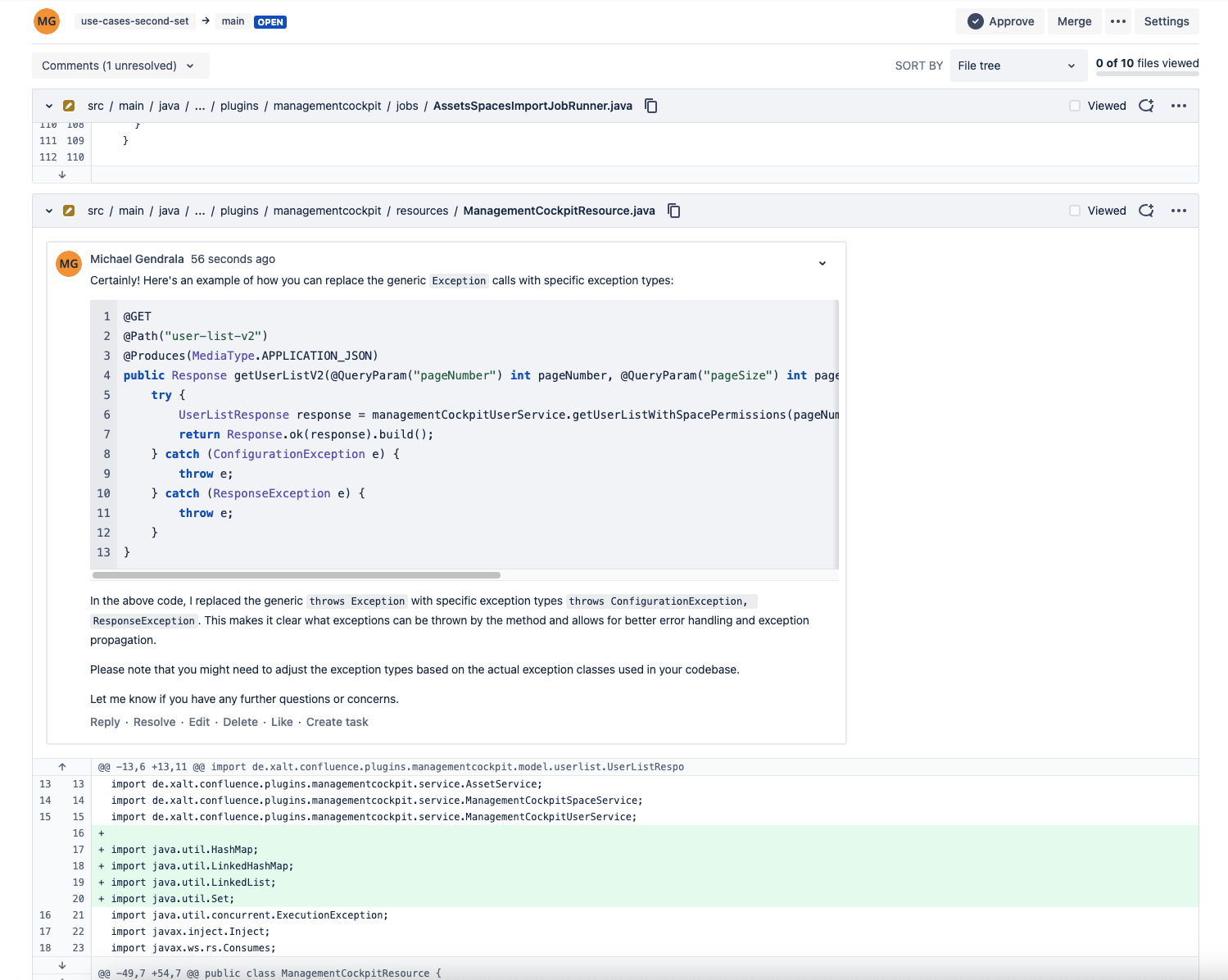Screen dimensions: 1228x980
Task: Mark AssetsSpacesImportJobRunner.java as viewed
Action: pos(1075,106)
